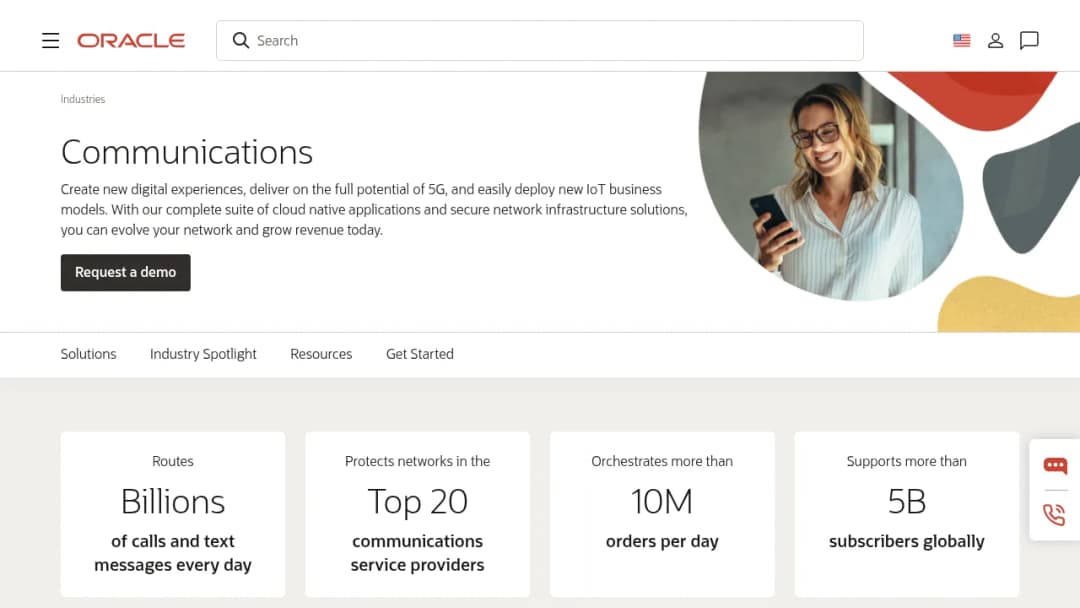This screenshot has width=1080, height=608.
Task: Open the US flag country selector
Action: coord(962,41)
